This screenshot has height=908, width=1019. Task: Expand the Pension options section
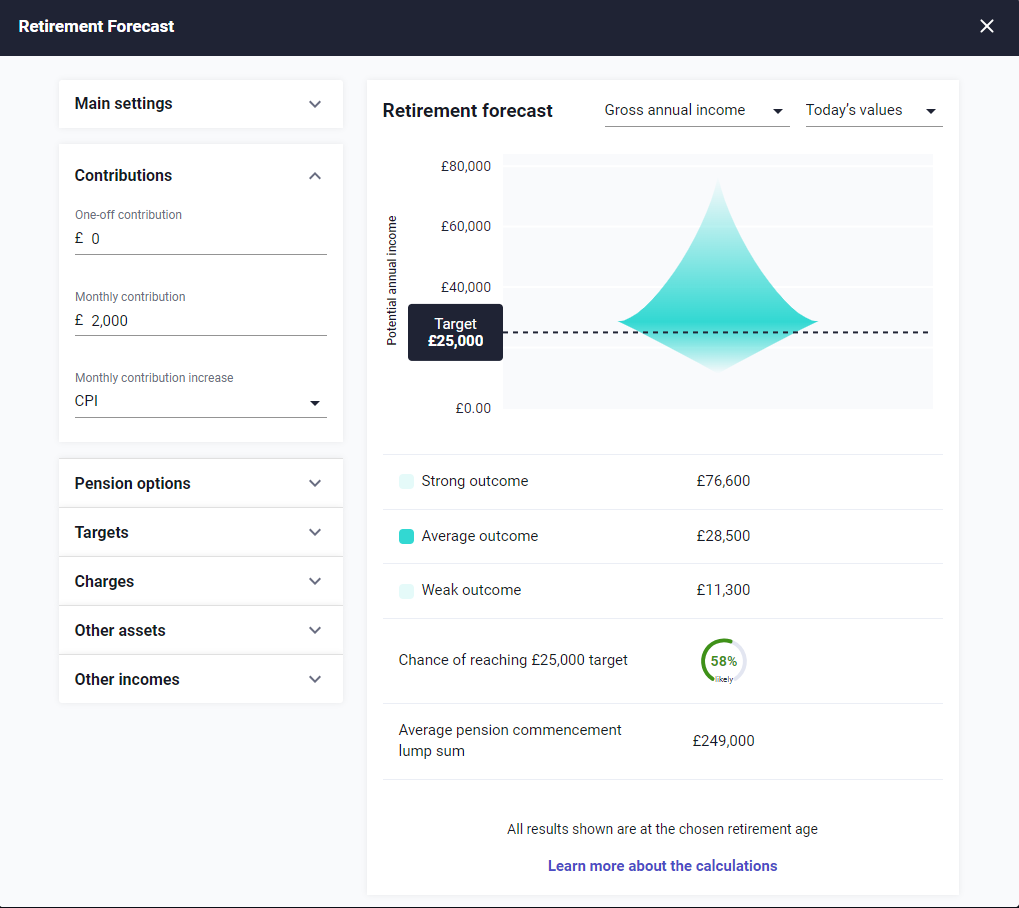tap(200, 483)
